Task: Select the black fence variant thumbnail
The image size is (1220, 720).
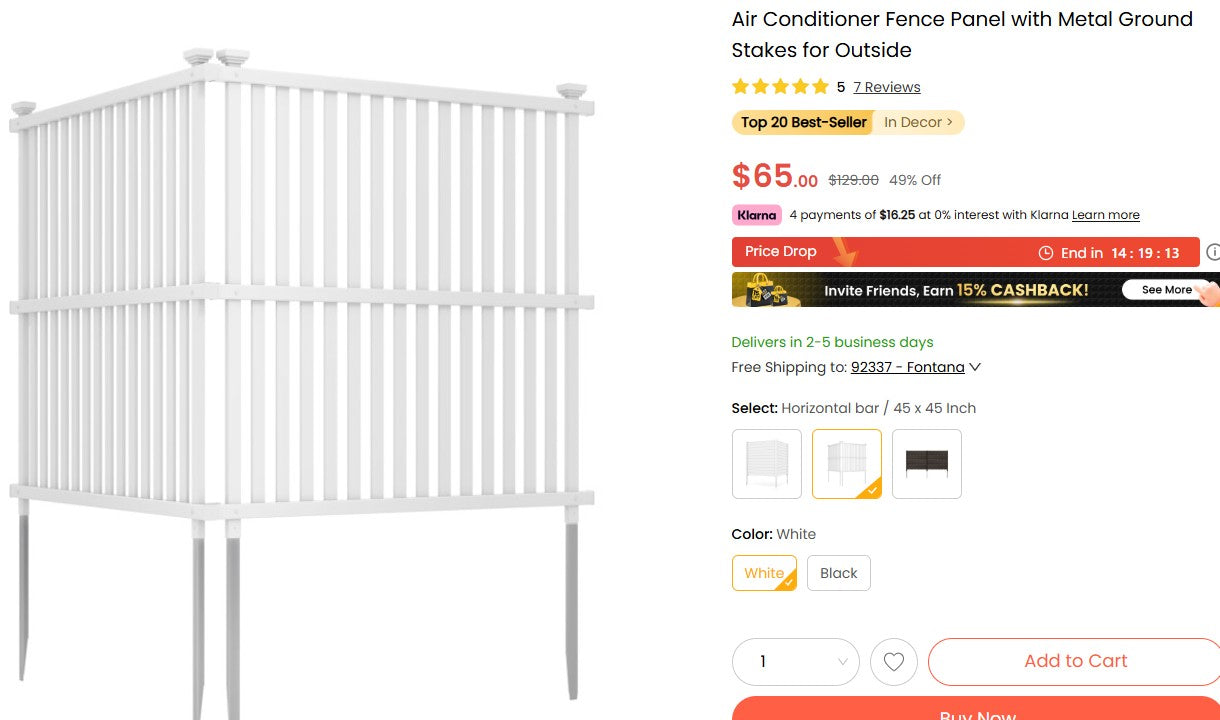Action: 926,463
